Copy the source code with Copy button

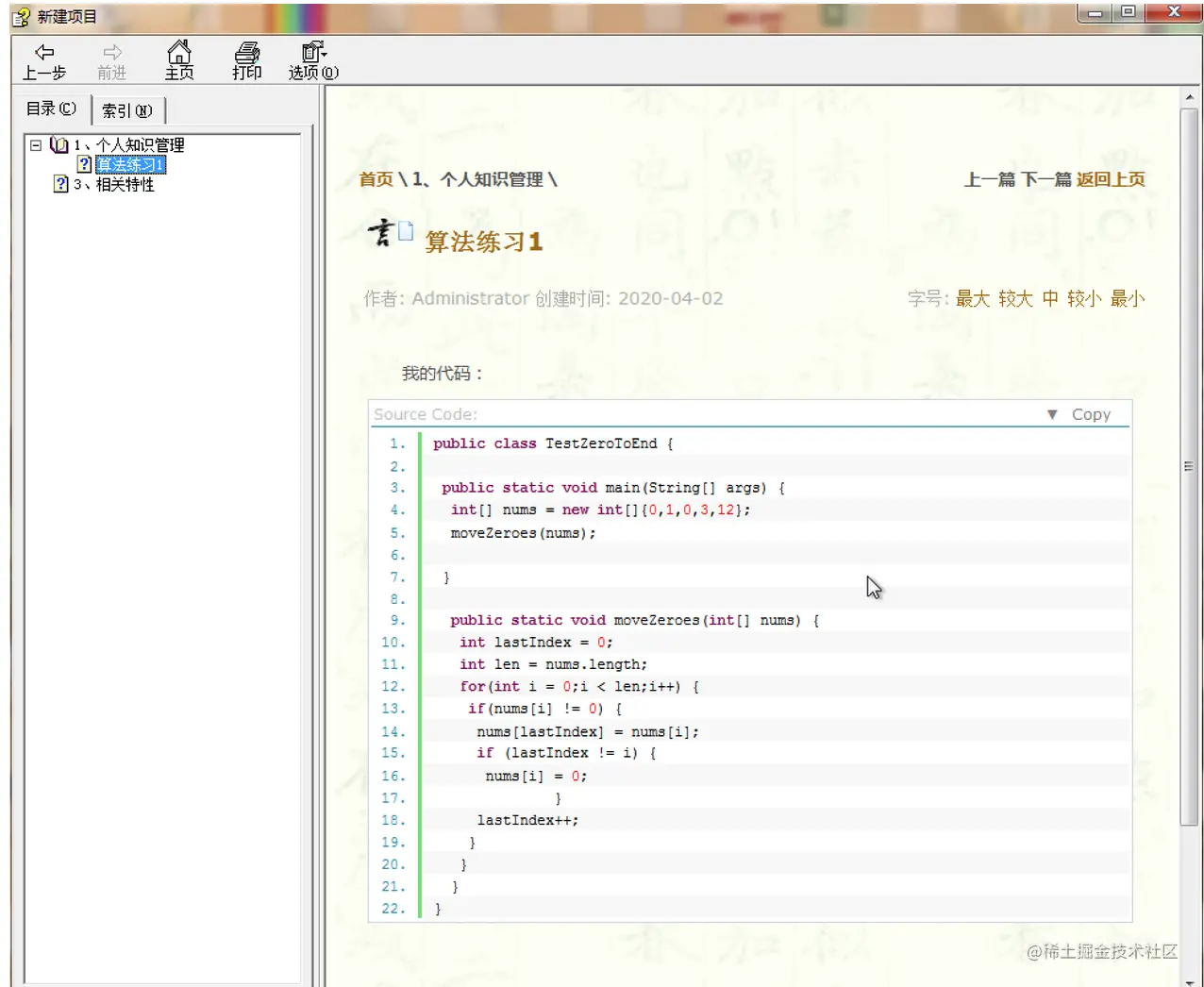tap(1091, 414)
